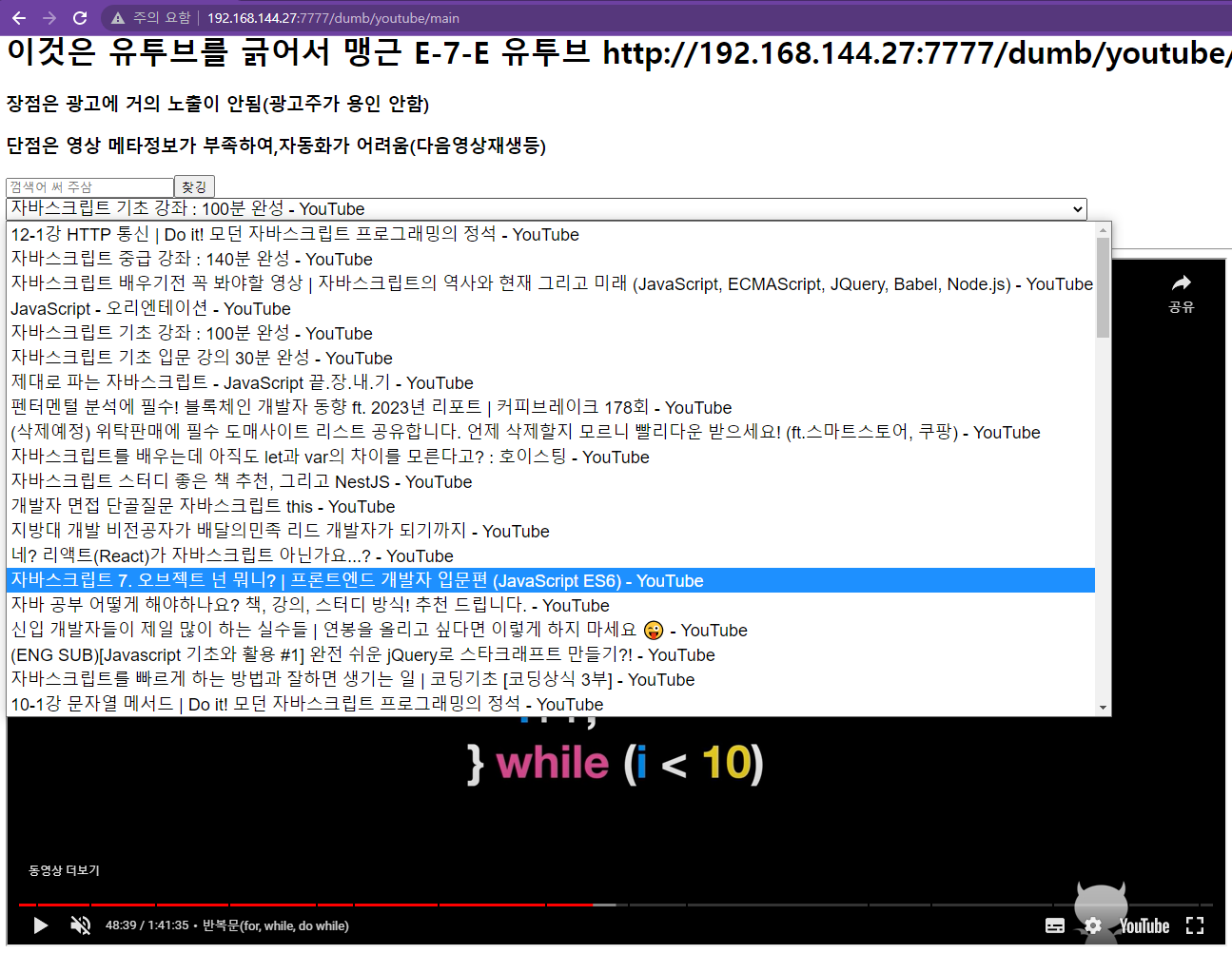The height and width of the screenshot is (954, 1232).
Task: Reload the page with refresh icon
Action: [80, 18]
